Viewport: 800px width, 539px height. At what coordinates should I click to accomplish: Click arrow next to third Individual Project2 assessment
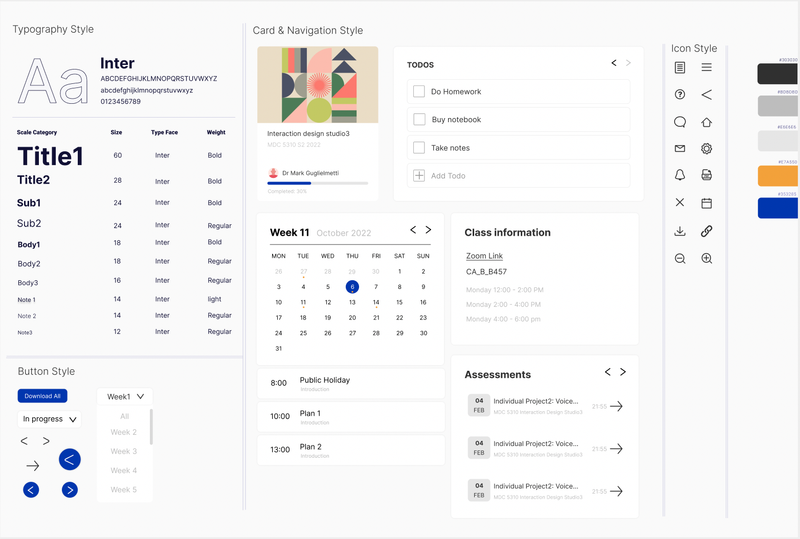pos(616,491)
